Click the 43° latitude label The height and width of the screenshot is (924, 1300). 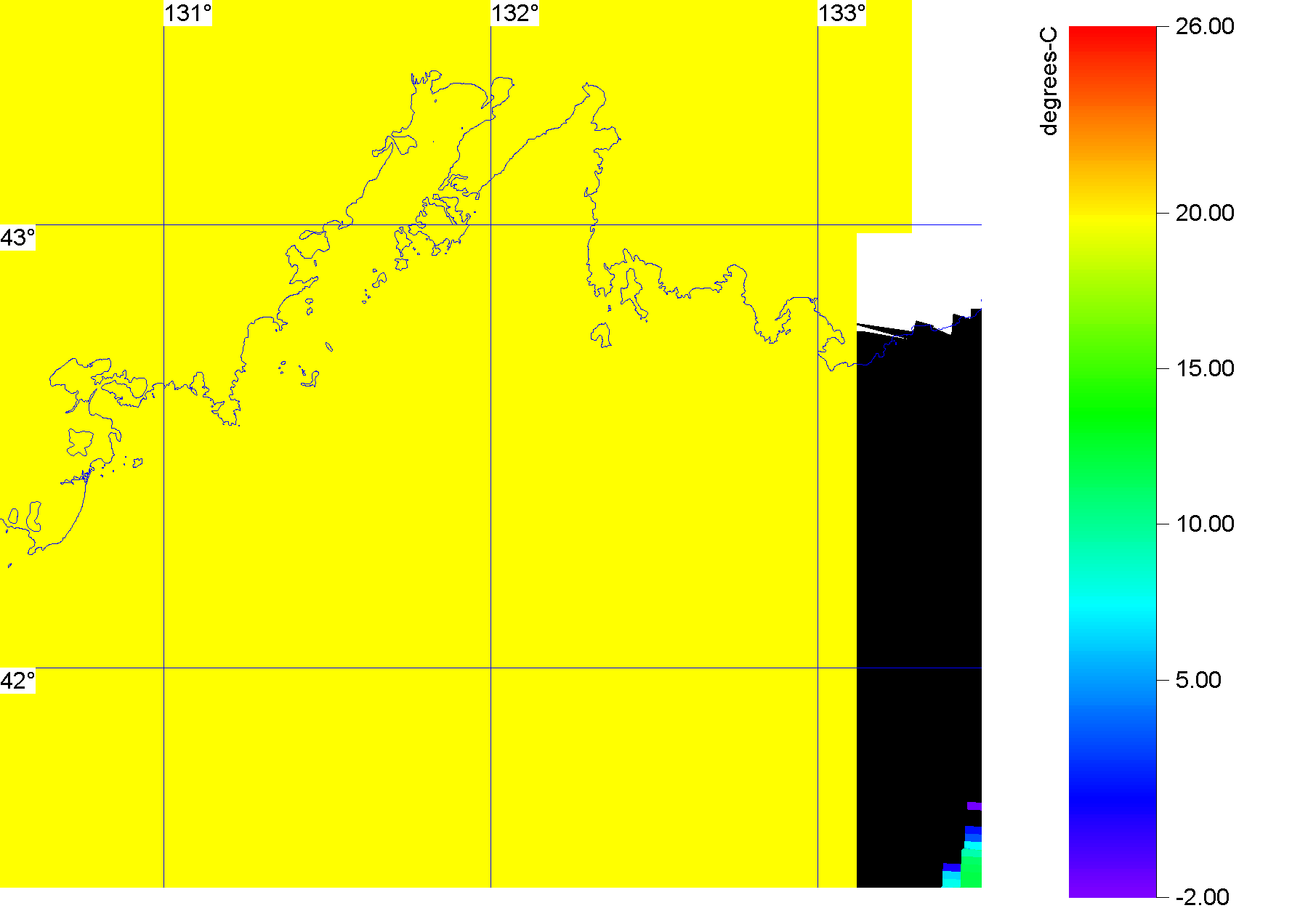(17, 238)
